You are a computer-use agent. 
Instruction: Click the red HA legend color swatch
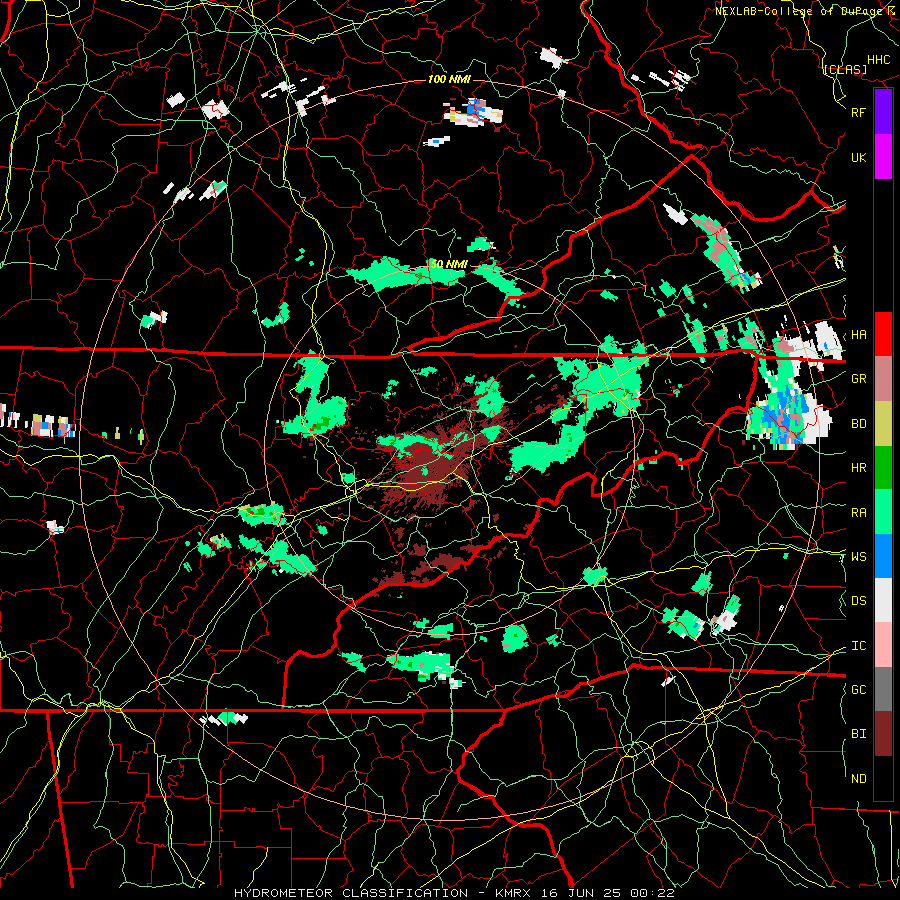tap(883, 334)
